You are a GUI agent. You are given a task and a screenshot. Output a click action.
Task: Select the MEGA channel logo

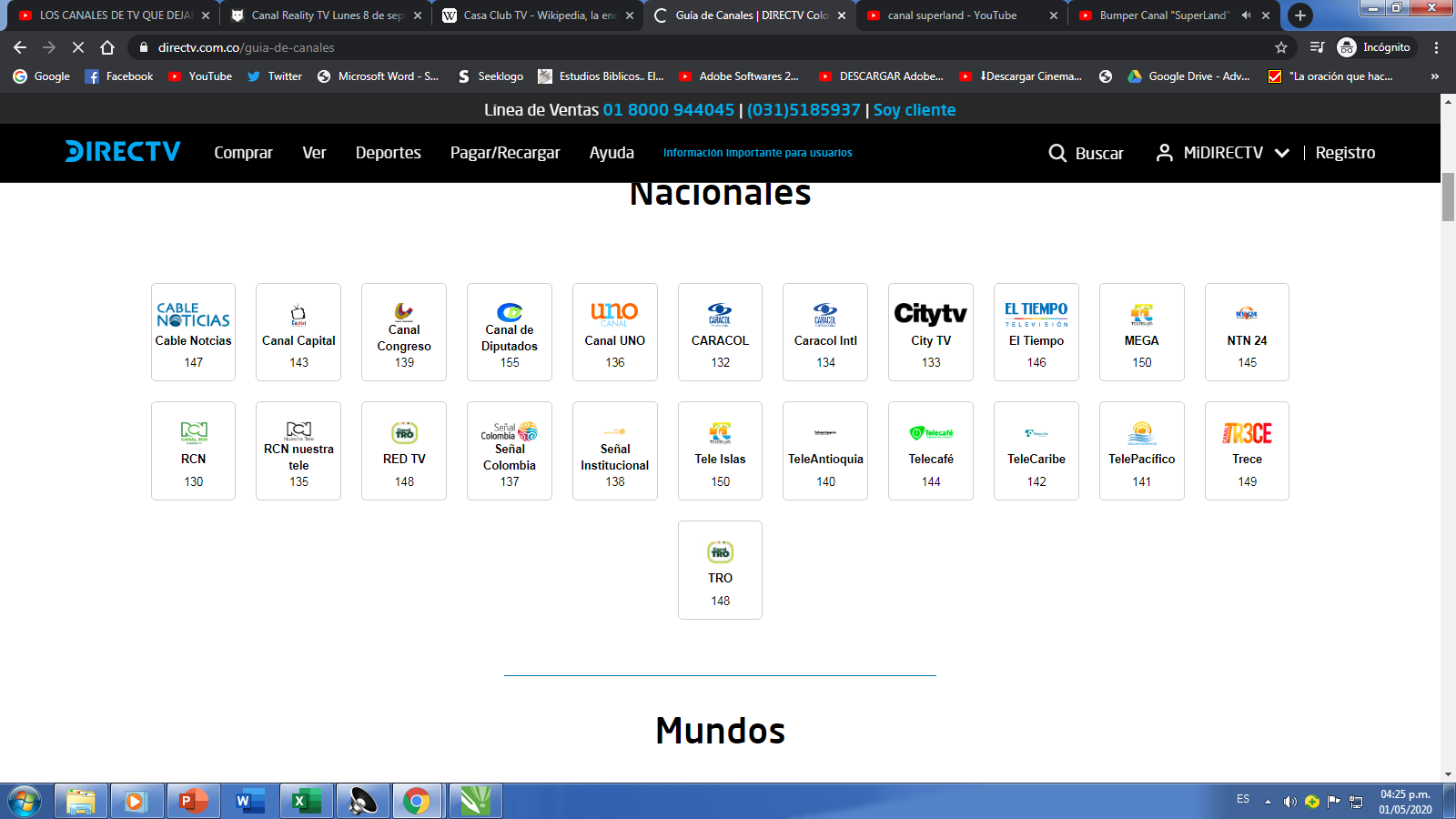click(1142, 315)
